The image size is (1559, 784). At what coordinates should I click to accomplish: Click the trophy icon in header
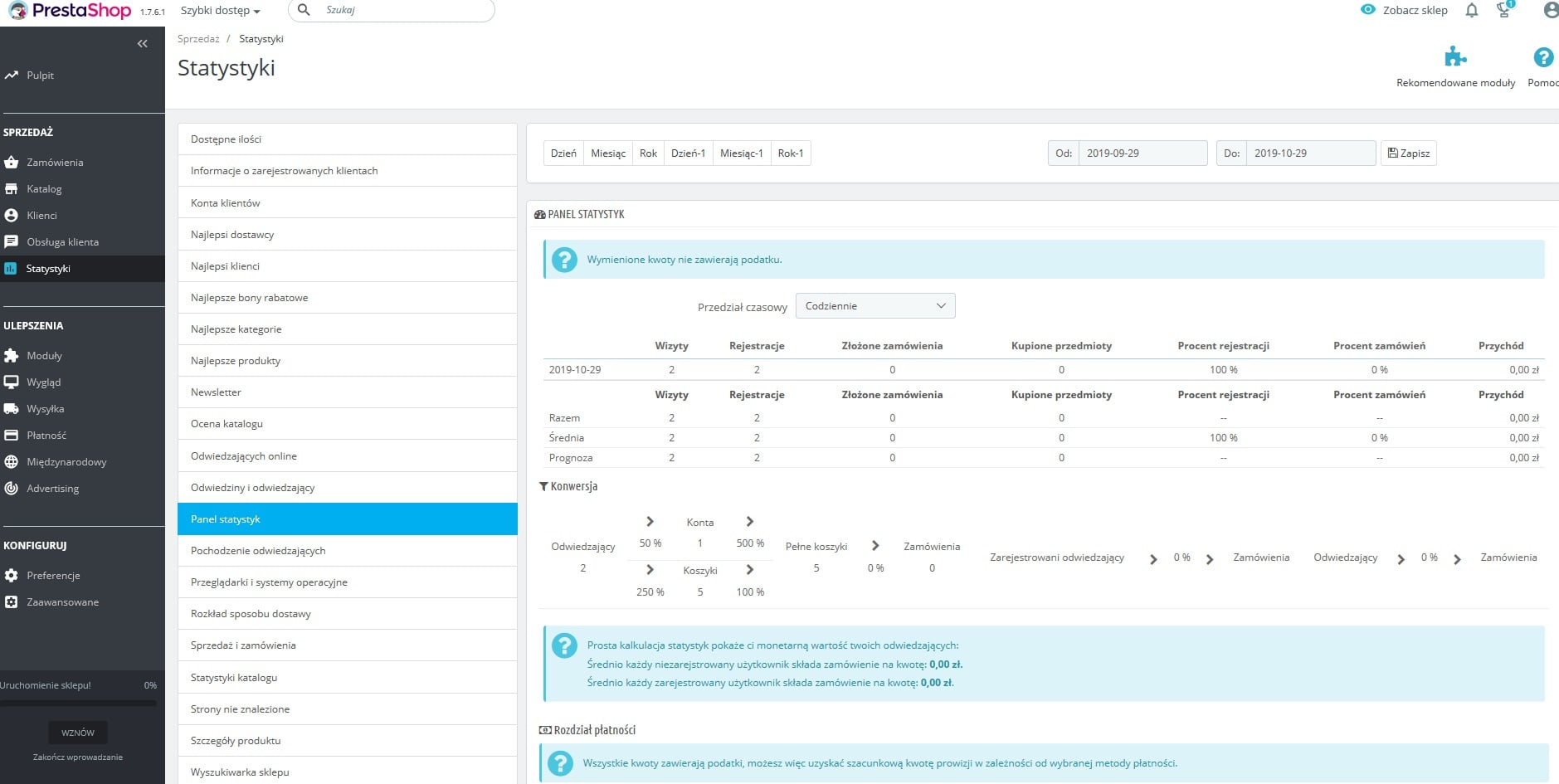[x=1503, y=11]
